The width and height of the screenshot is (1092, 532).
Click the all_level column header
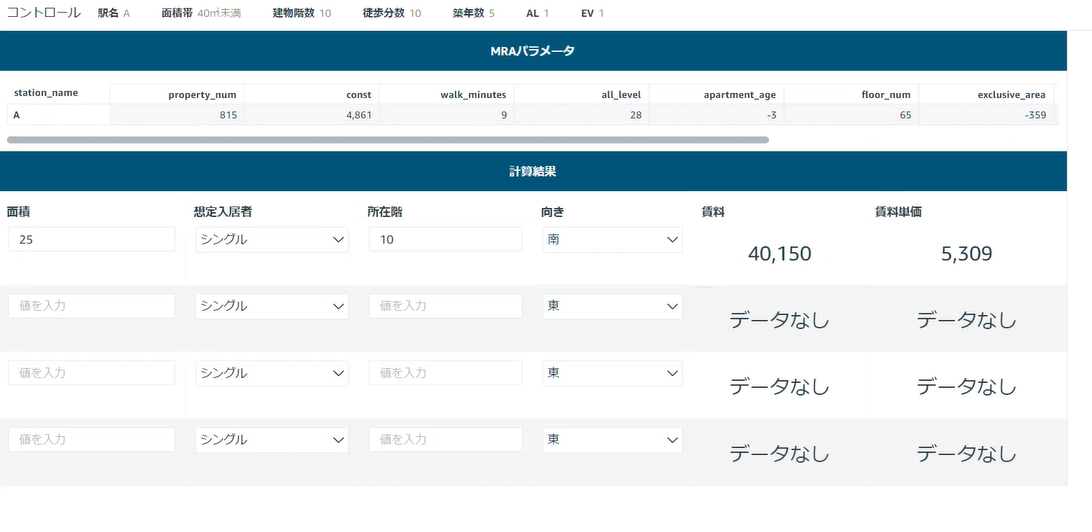[x=621, y=95]
